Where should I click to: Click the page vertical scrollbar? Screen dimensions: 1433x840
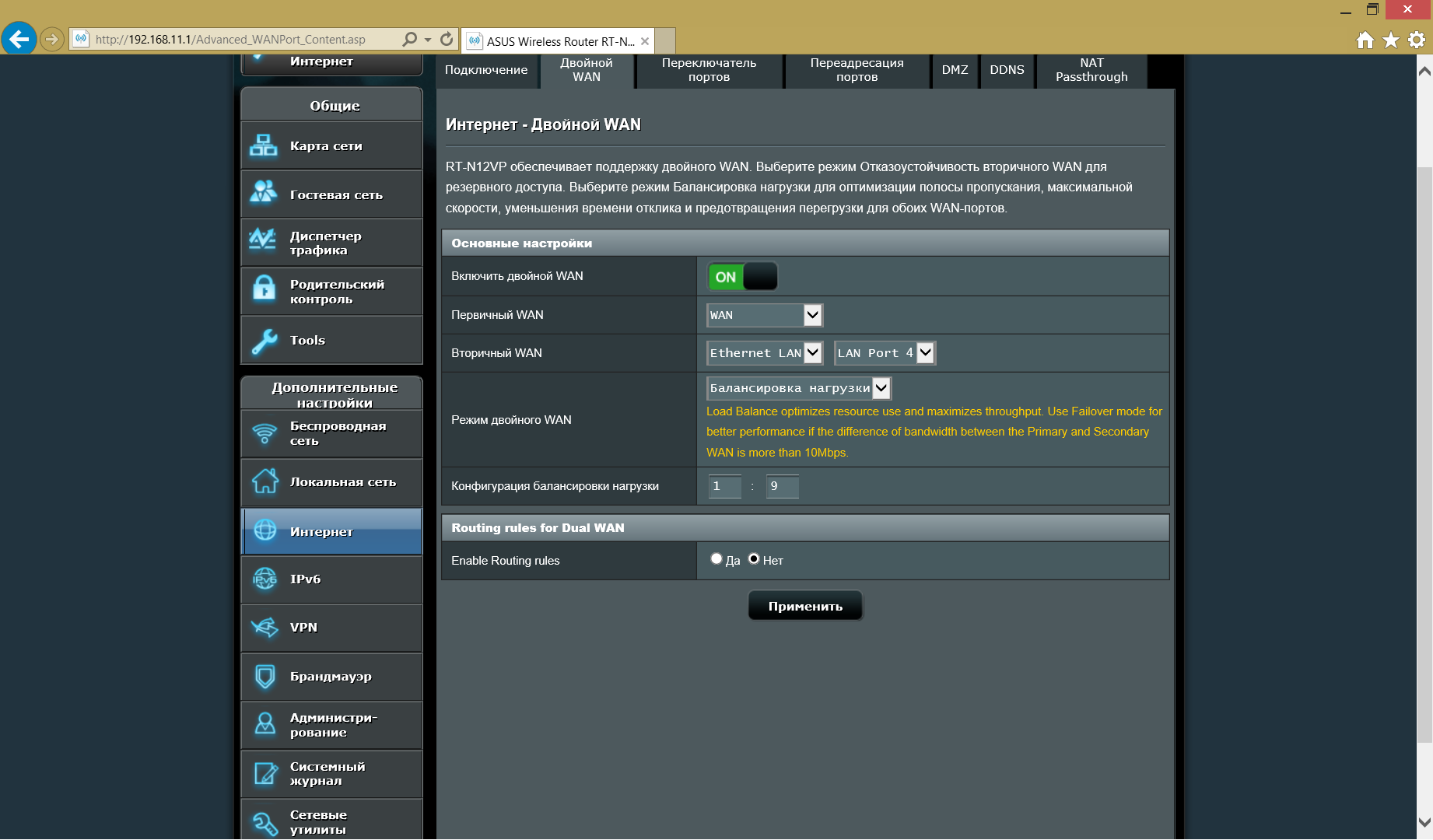(x=1424, y=451)
